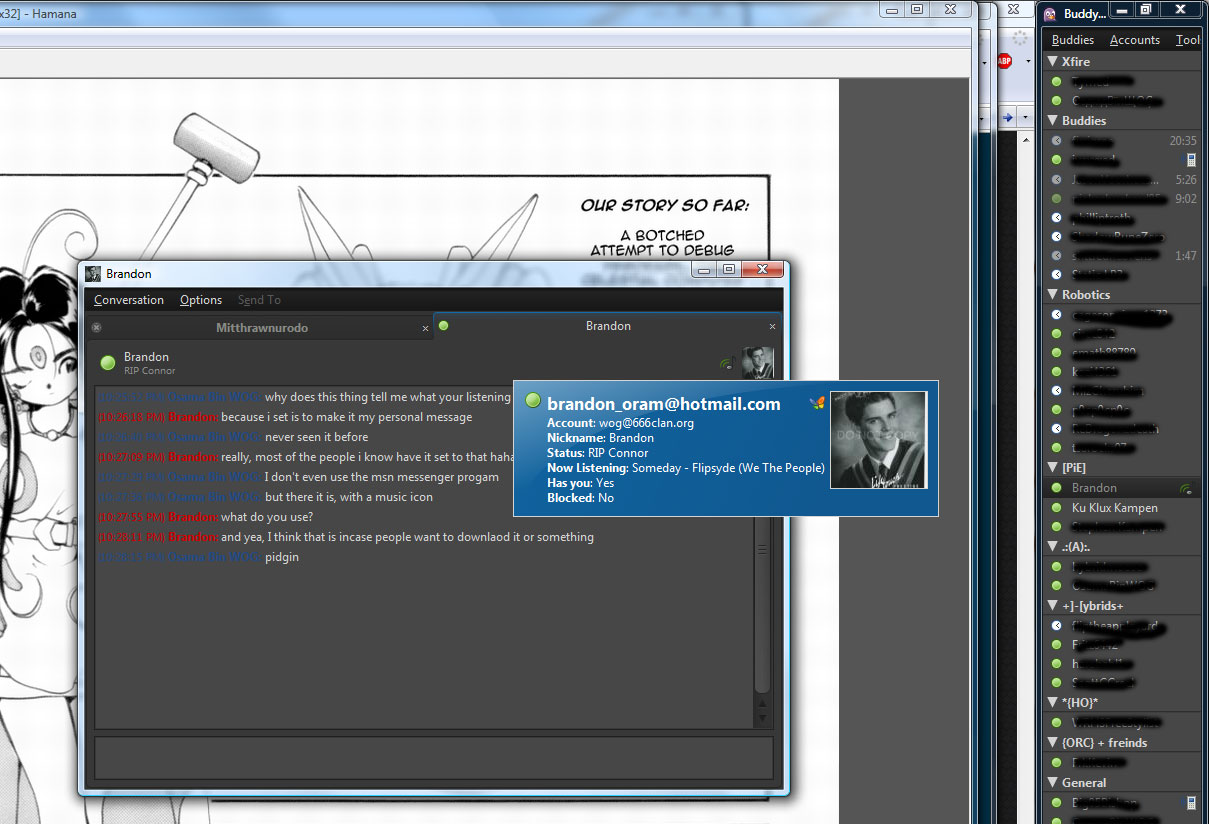Collapse the [PiE] group
The image size is (1209, 824).
tap(1052, 467)
